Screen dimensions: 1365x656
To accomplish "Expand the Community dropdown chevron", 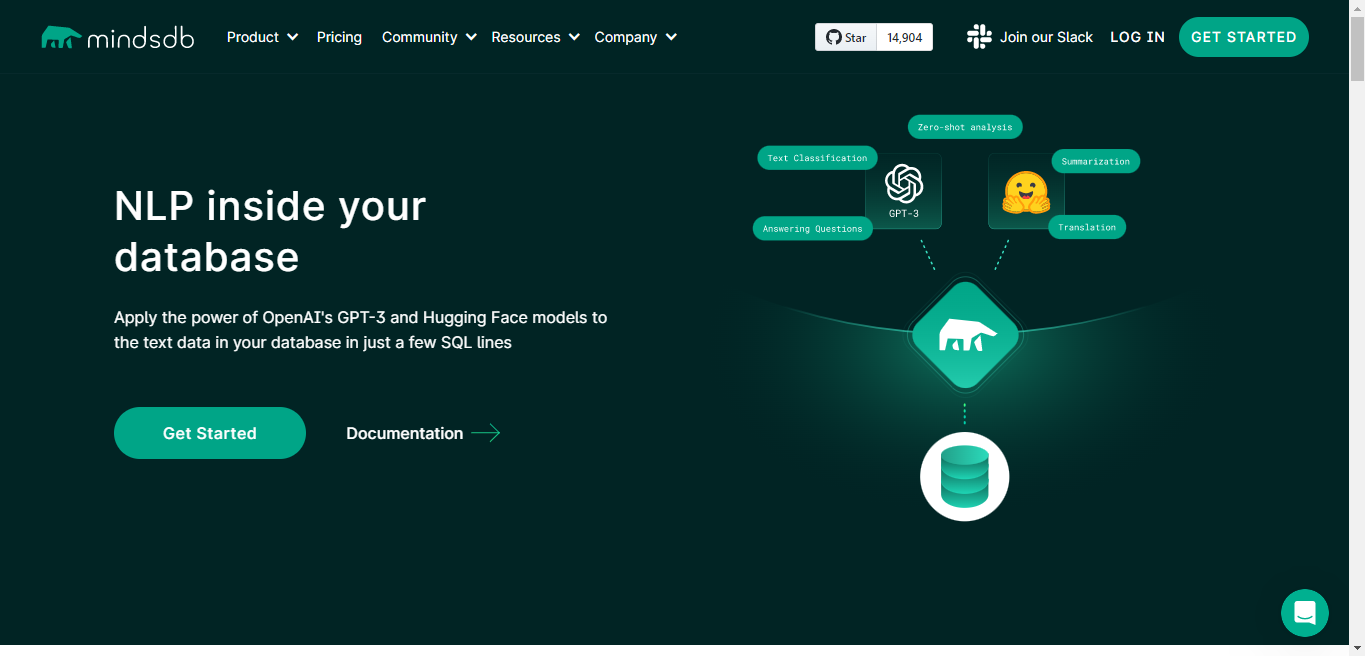I will 471,37.
